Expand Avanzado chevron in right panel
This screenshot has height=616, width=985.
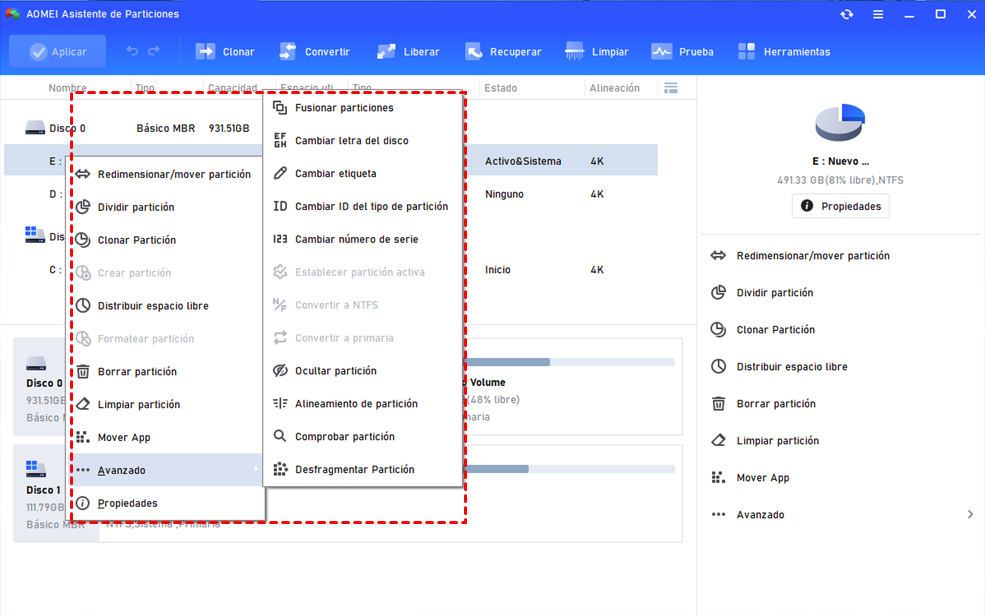point(971,514)
